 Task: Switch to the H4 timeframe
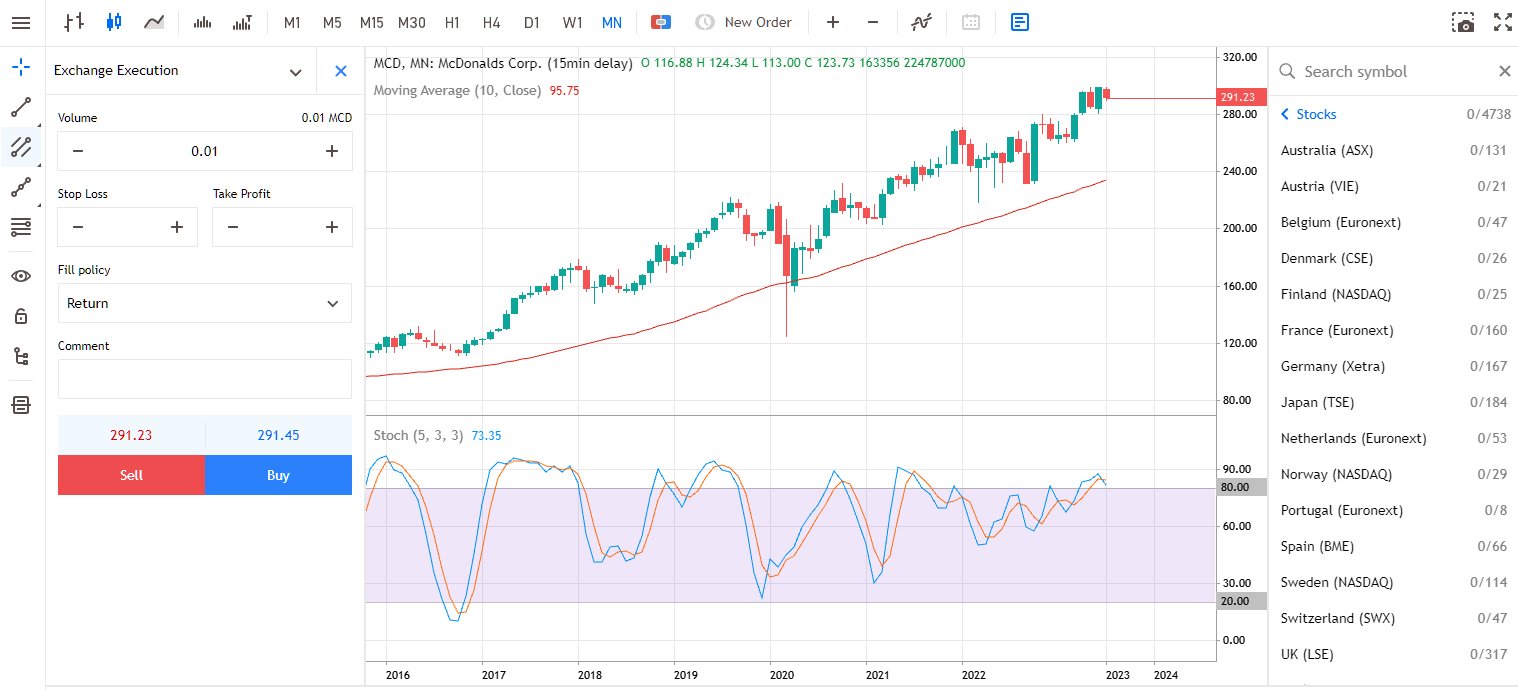tap(491, 22)
